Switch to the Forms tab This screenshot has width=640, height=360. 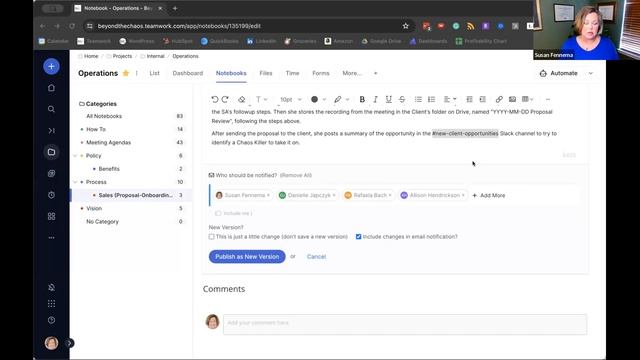pyautogui.click(x=321, y=73)
